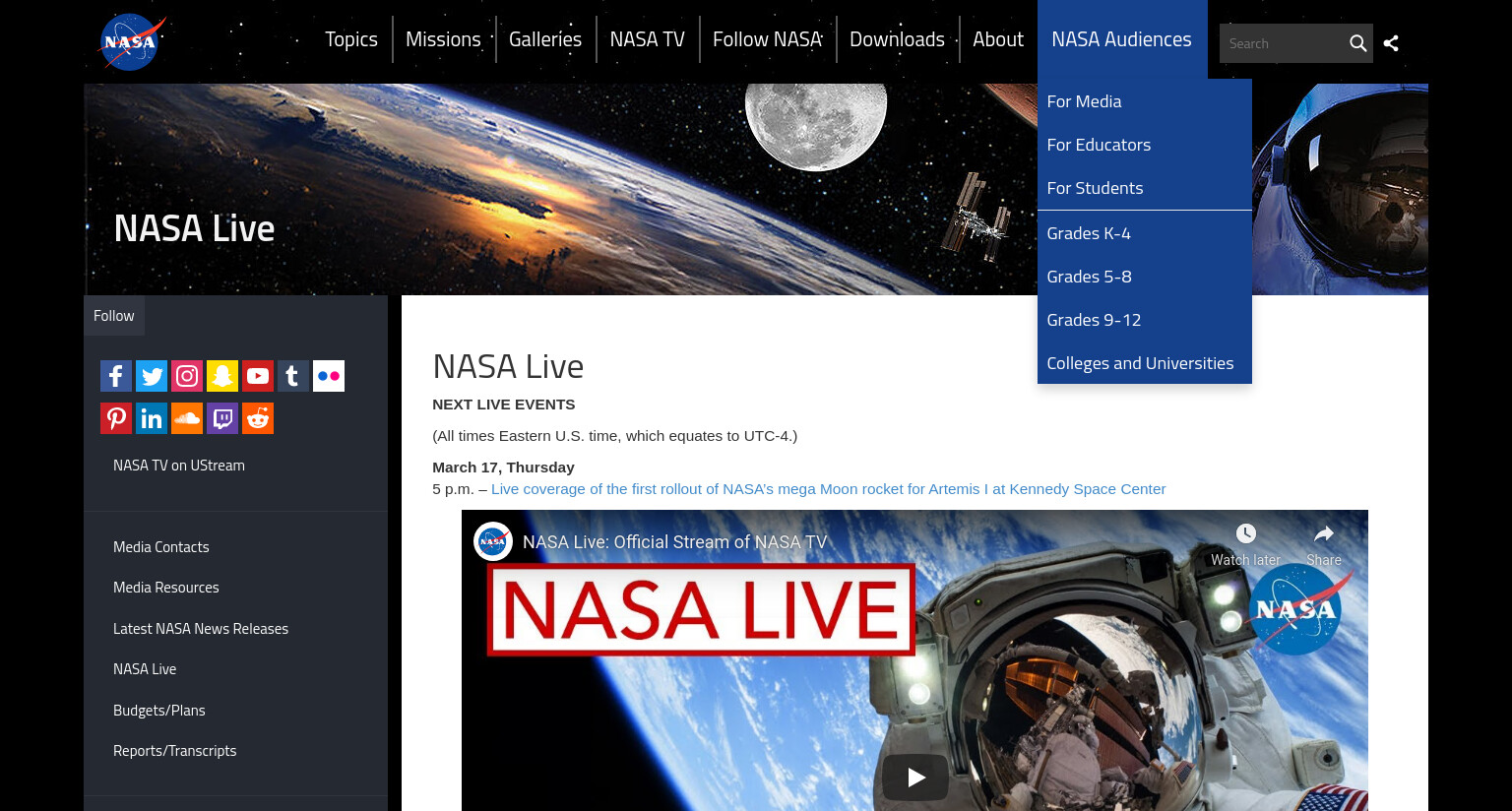Click the 'NEXT LIVE EVENTS' heading
1512x811 pixels.
click(x=503, y=405)
